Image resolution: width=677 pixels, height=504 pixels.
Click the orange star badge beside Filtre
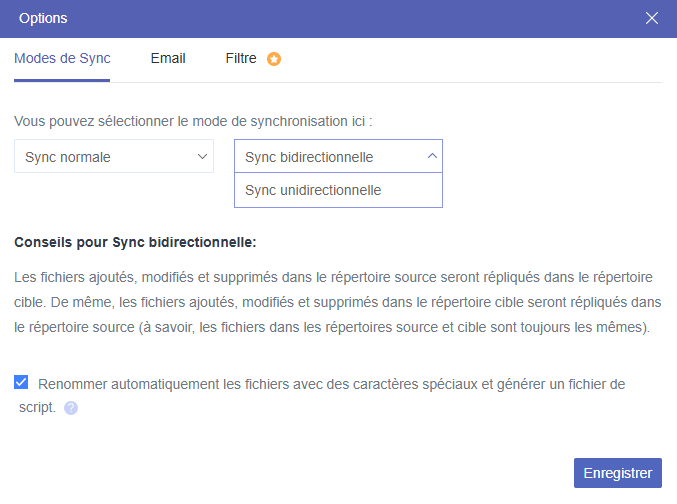[x=274, y=59]
